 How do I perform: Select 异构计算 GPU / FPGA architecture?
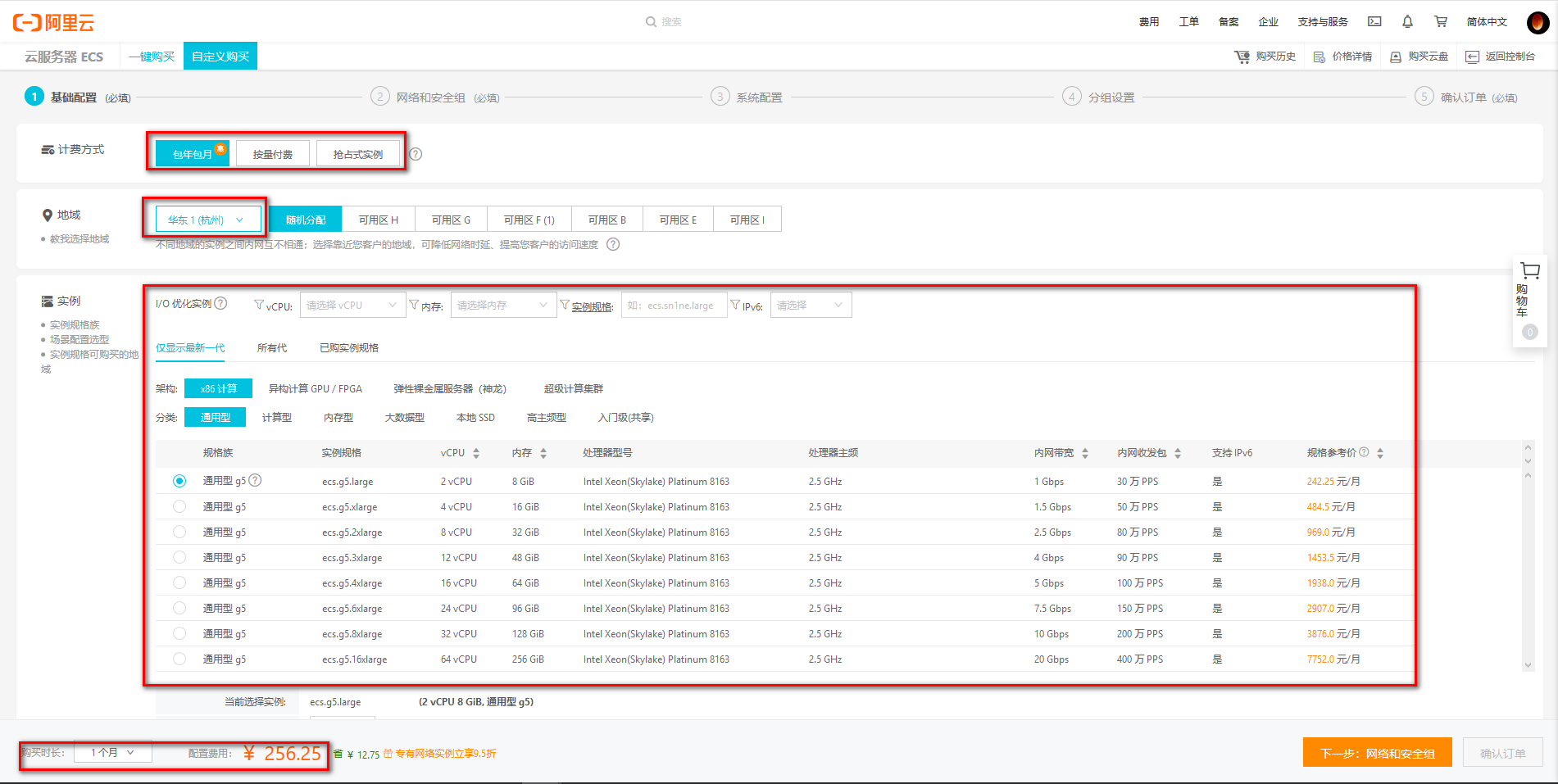[316, 389]
